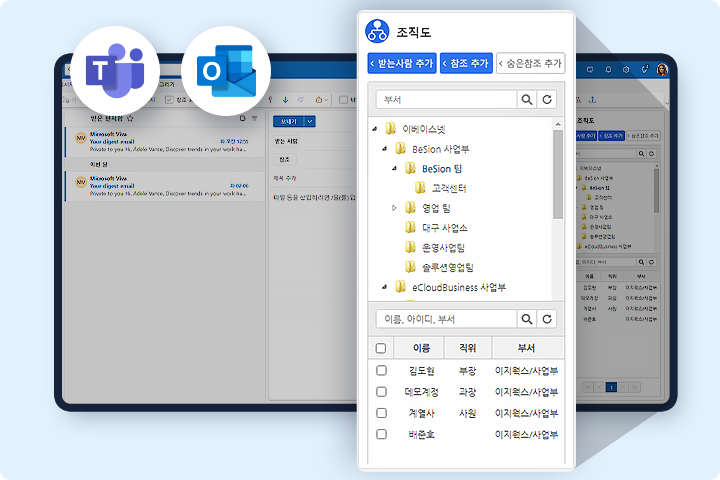
Task: Sort by the 부서 column header
Action: click(x=526, y=348)
